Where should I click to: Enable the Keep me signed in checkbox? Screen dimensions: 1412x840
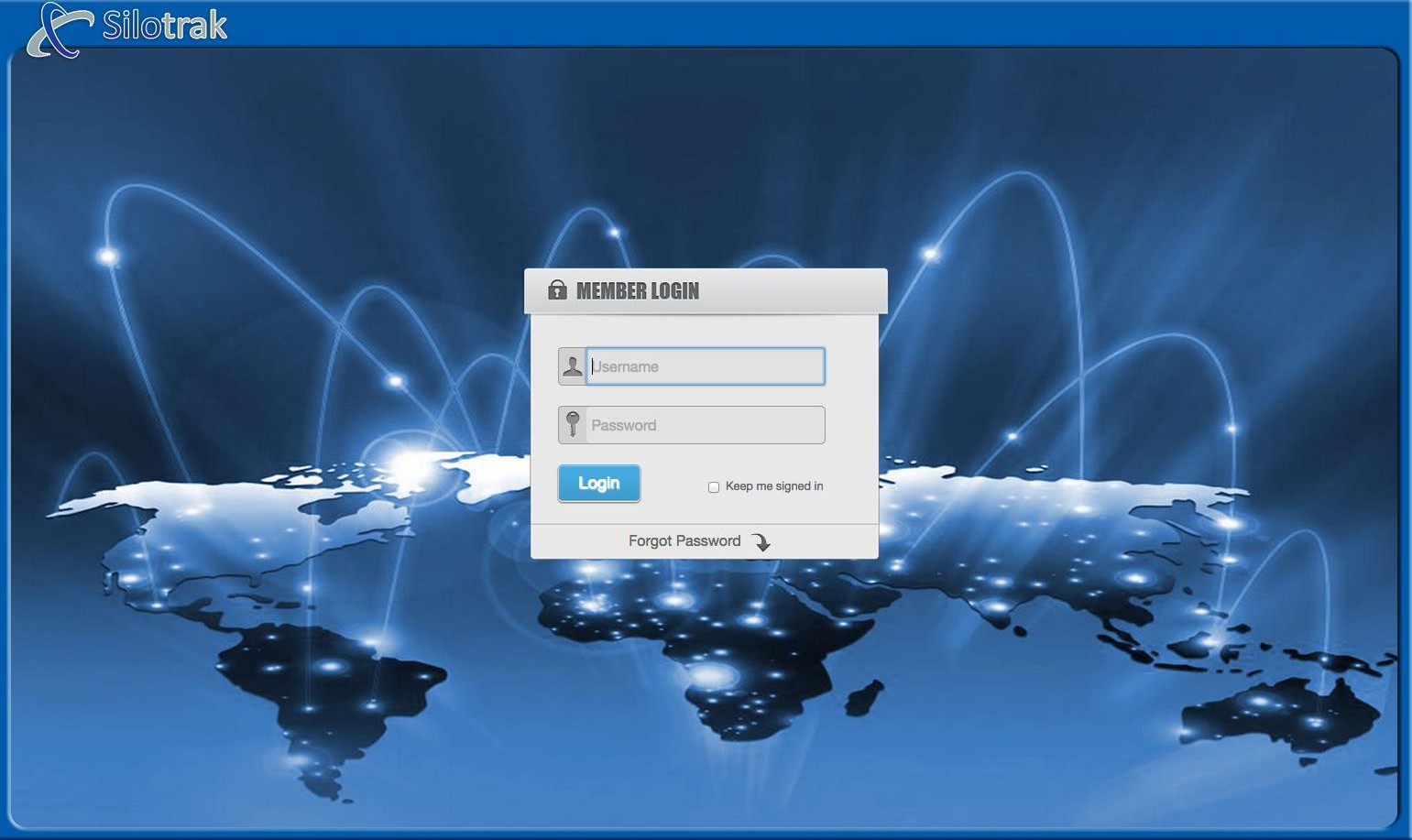[714, 487]
